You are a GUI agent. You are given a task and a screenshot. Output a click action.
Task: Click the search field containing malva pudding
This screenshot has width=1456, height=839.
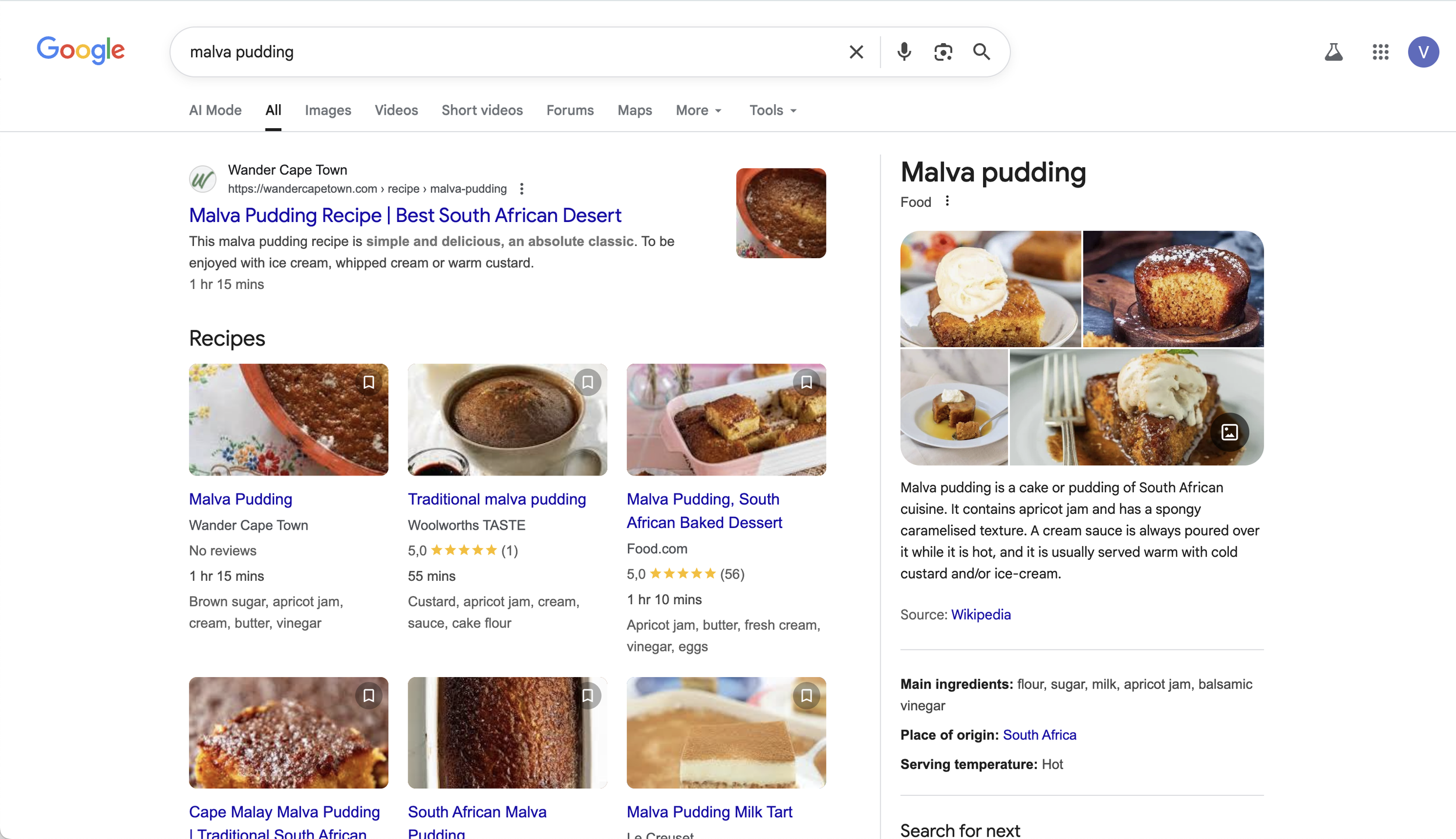513,52
